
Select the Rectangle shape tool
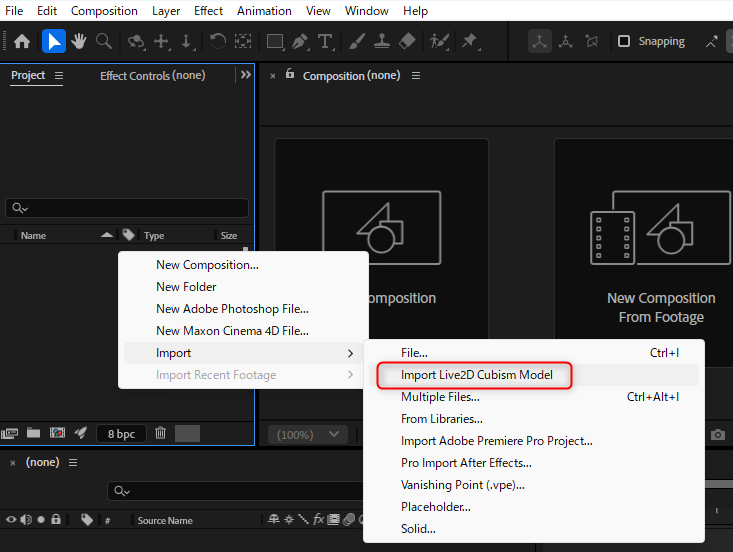tap(275, 42)
